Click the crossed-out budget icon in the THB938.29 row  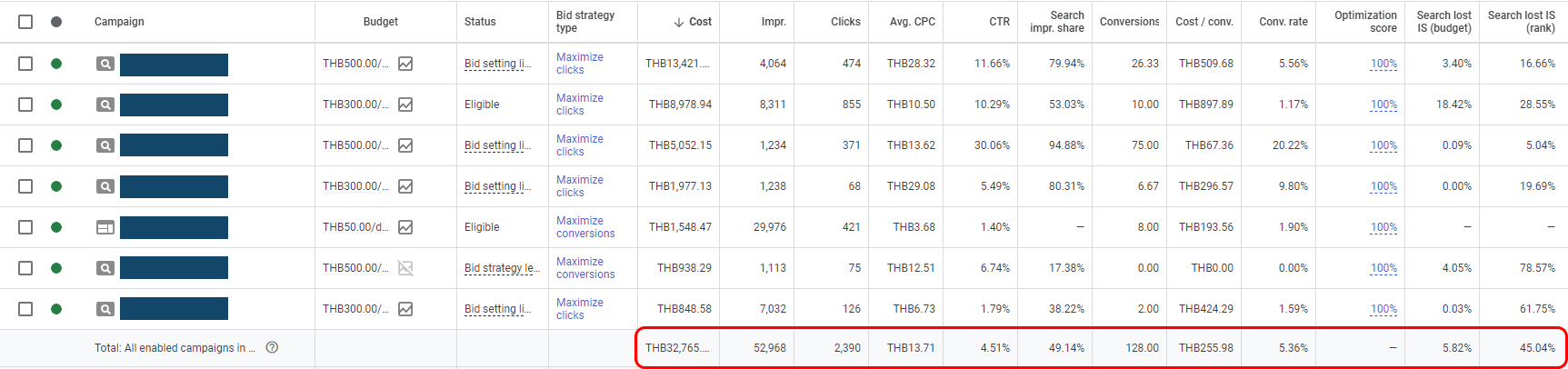coord(405,268)
